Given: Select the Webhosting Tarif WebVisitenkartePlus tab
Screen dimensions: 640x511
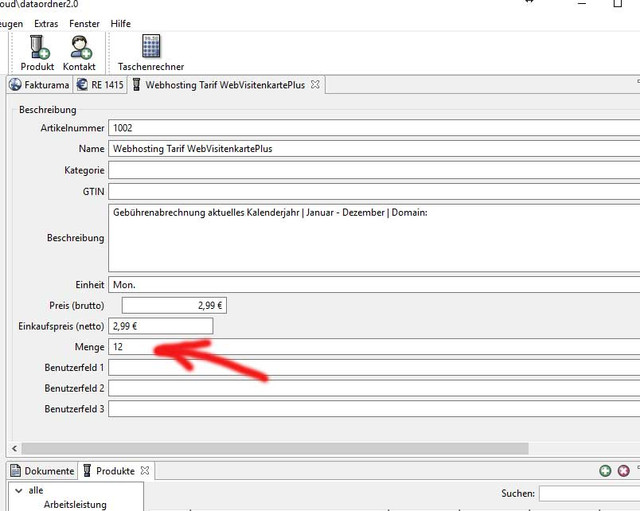Looking at the screenshot, I should coord(225,85).
